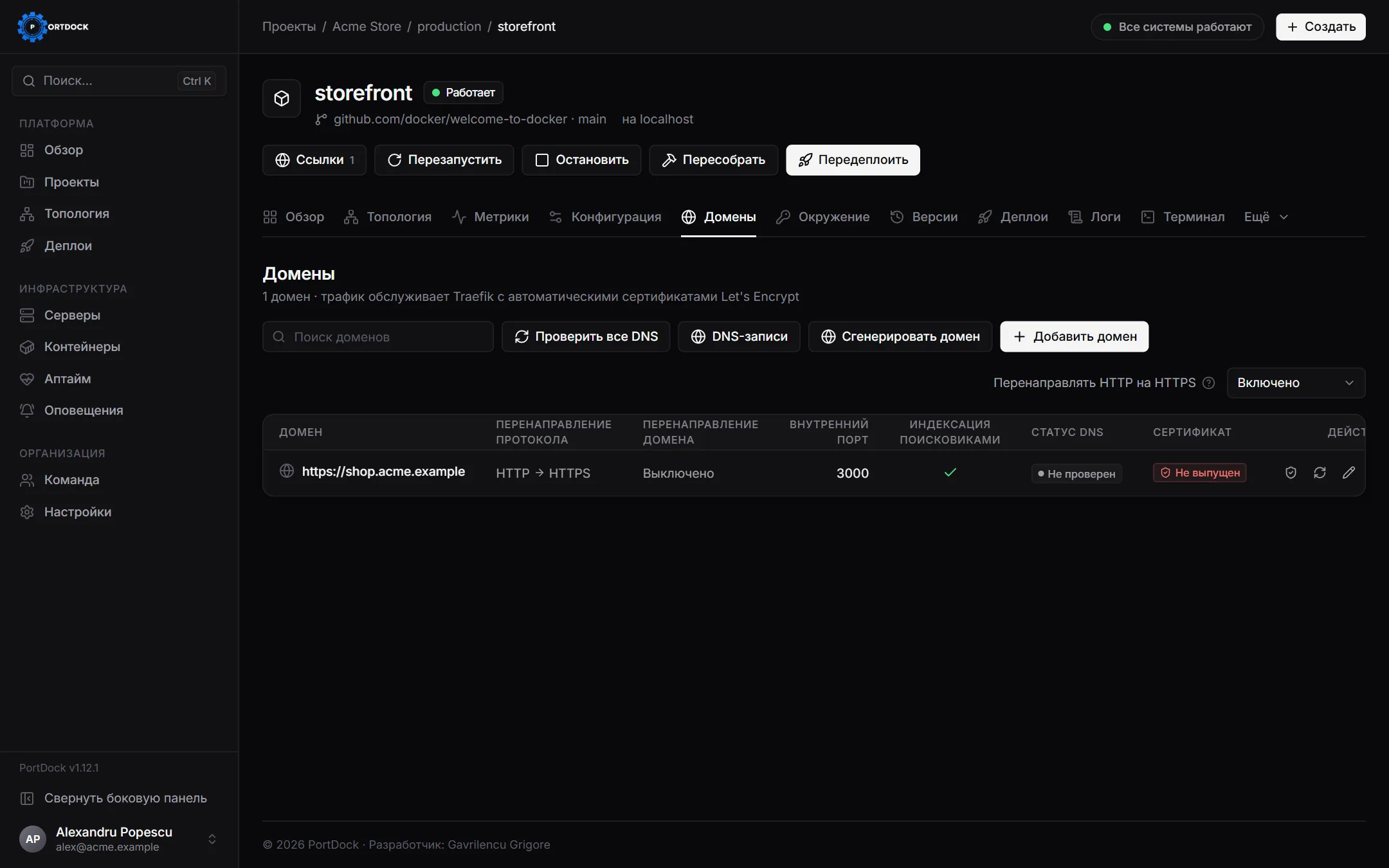Click the storefront cube icon
The height and width of the screenshot is (868, 1389).
[282, 98]
